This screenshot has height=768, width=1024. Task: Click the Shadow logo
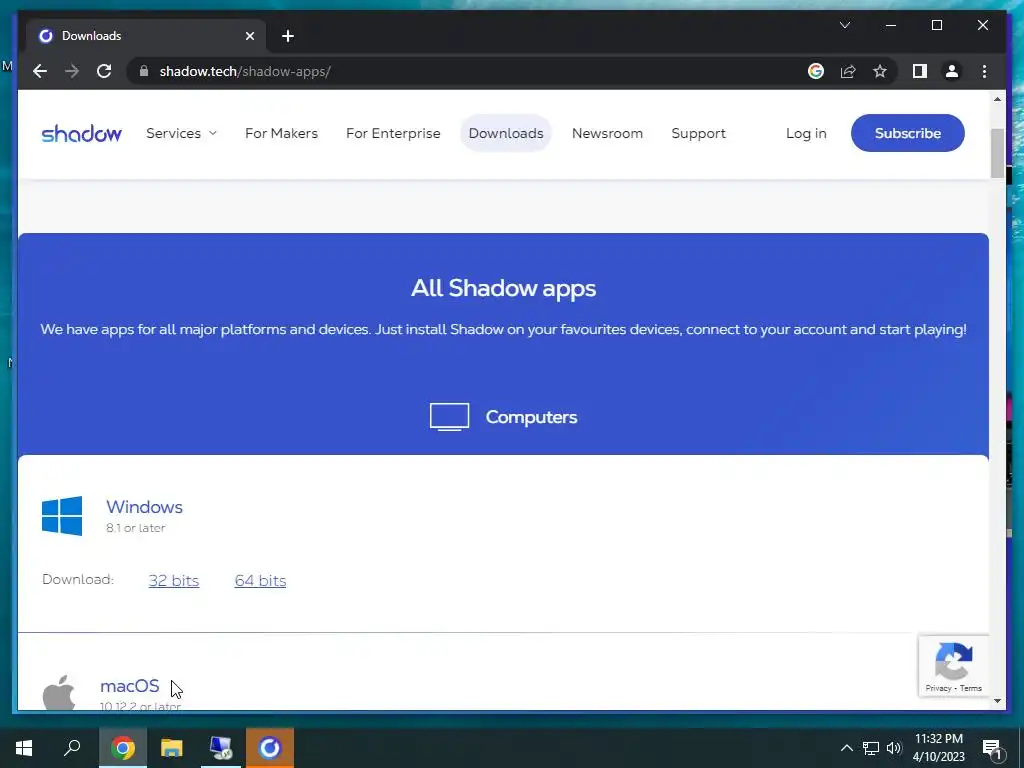pyautogui.click(x=82, y=133)
